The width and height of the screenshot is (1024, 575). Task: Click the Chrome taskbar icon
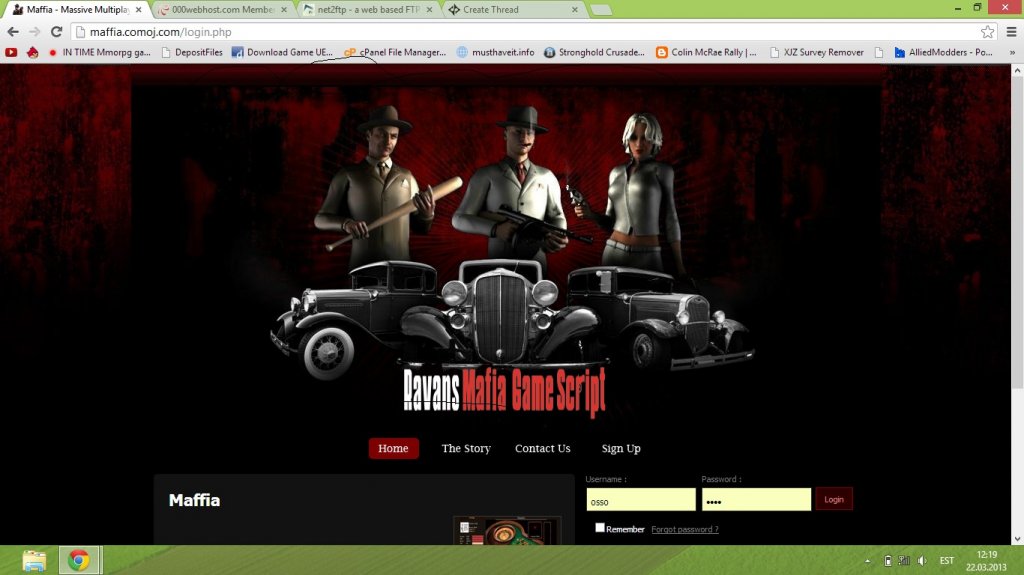pyautogui.click(x=79, y=561)
